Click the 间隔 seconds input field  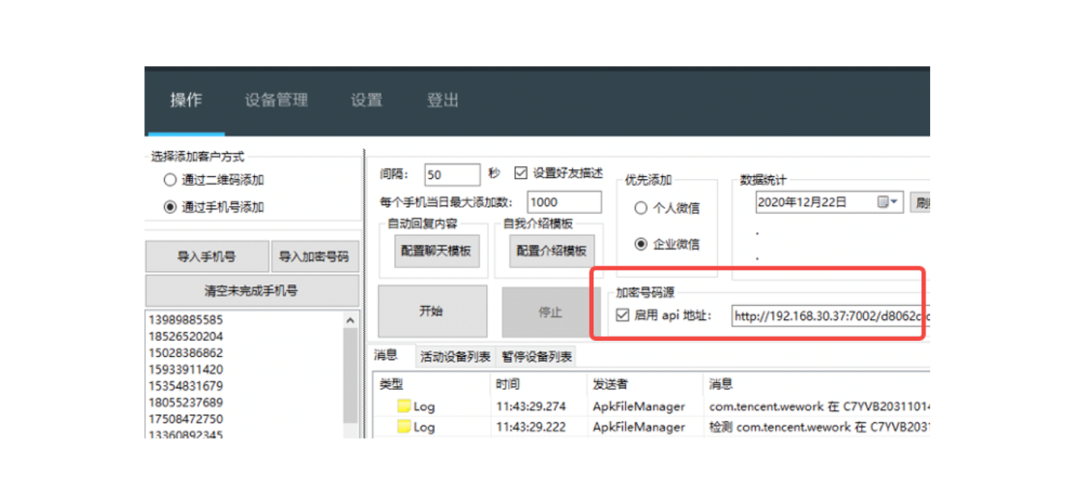[452, 174]
